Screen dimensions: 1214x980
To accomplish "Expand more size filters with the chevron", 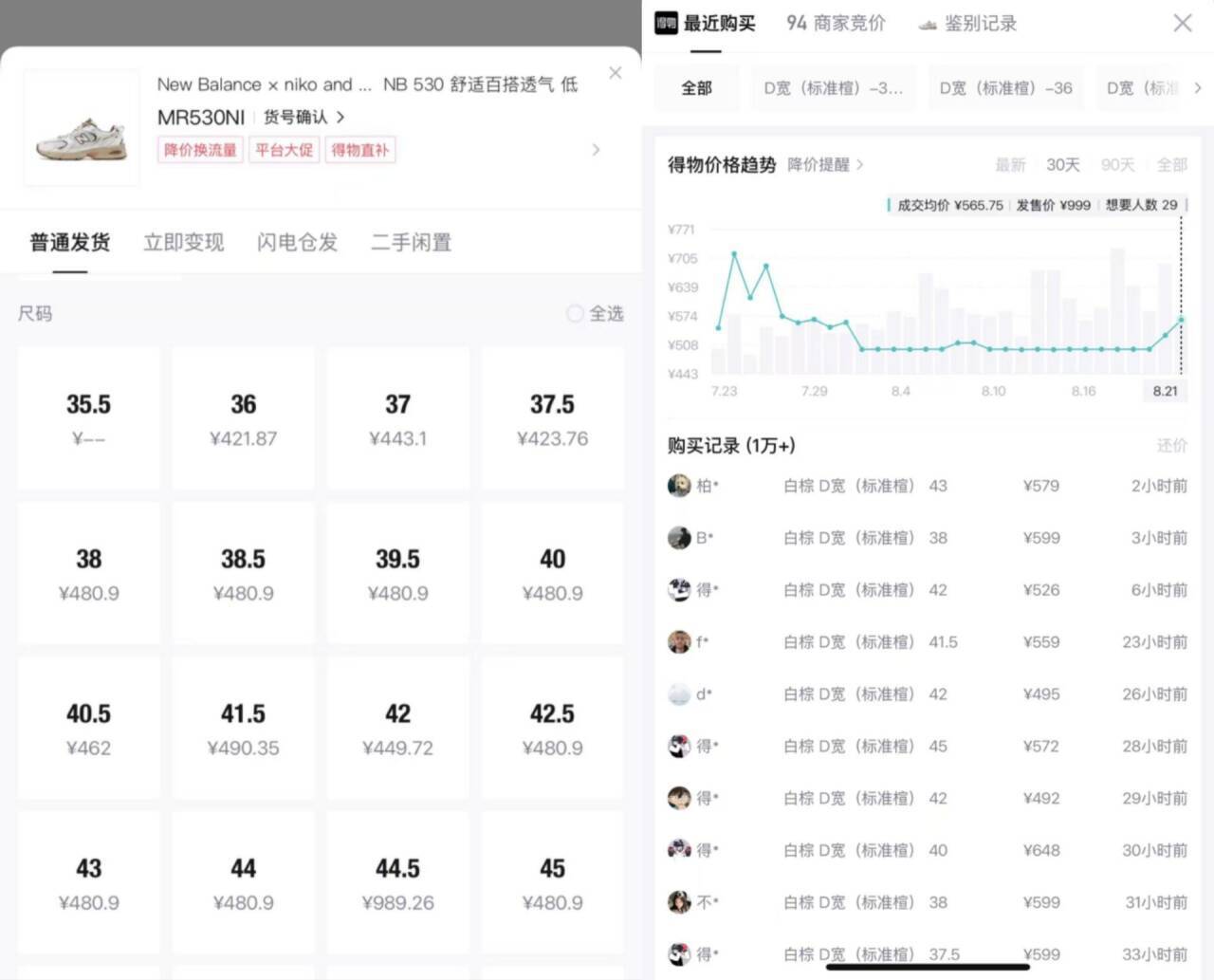I will 1198,88.
